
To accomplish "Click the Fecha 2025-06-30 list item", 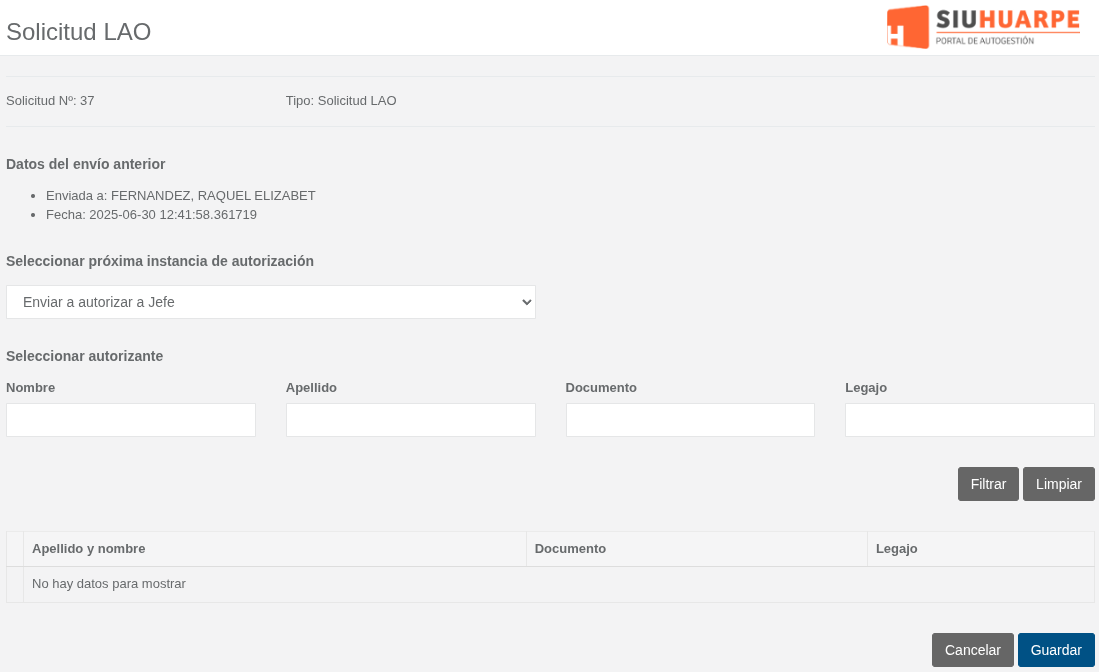I will [151, 215].
